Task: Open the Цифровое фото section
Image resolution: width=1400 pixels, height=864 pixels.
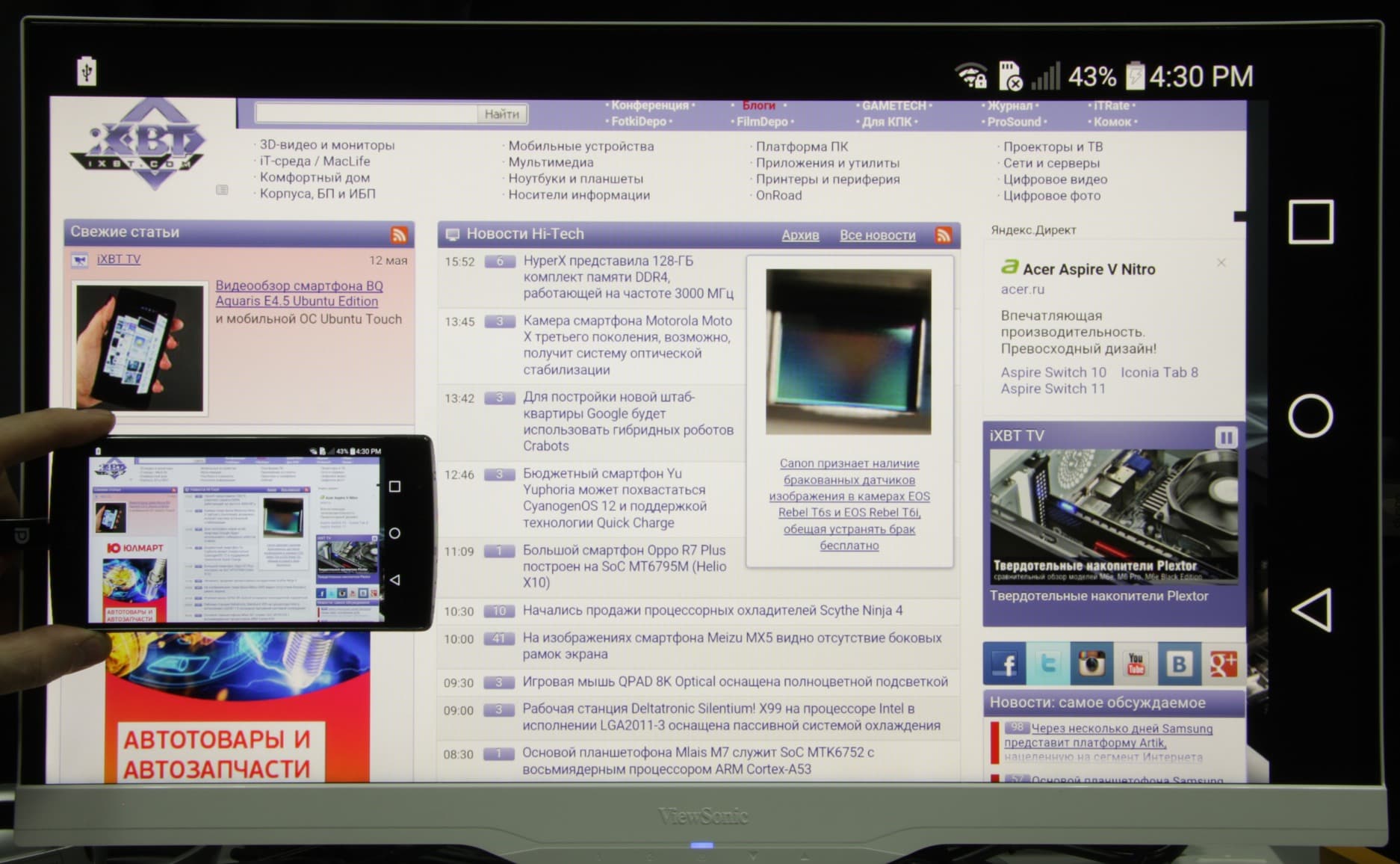Action: [x=1051, y=196]
